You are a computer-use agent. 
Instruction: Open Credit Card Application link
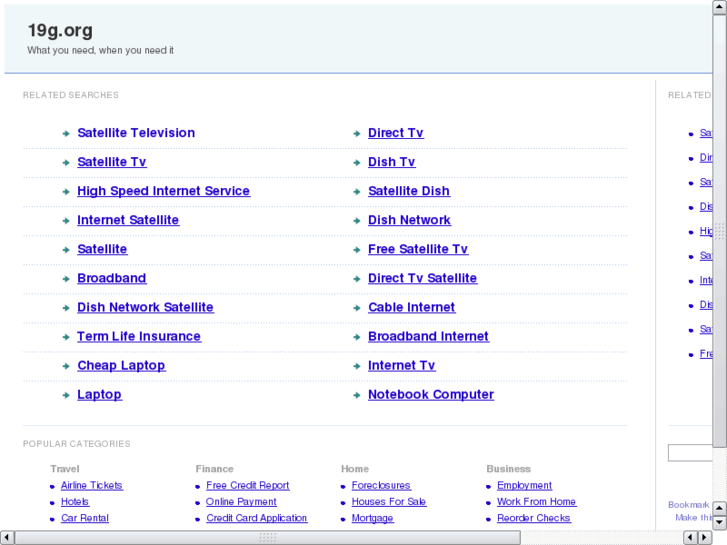click(257, 518)
